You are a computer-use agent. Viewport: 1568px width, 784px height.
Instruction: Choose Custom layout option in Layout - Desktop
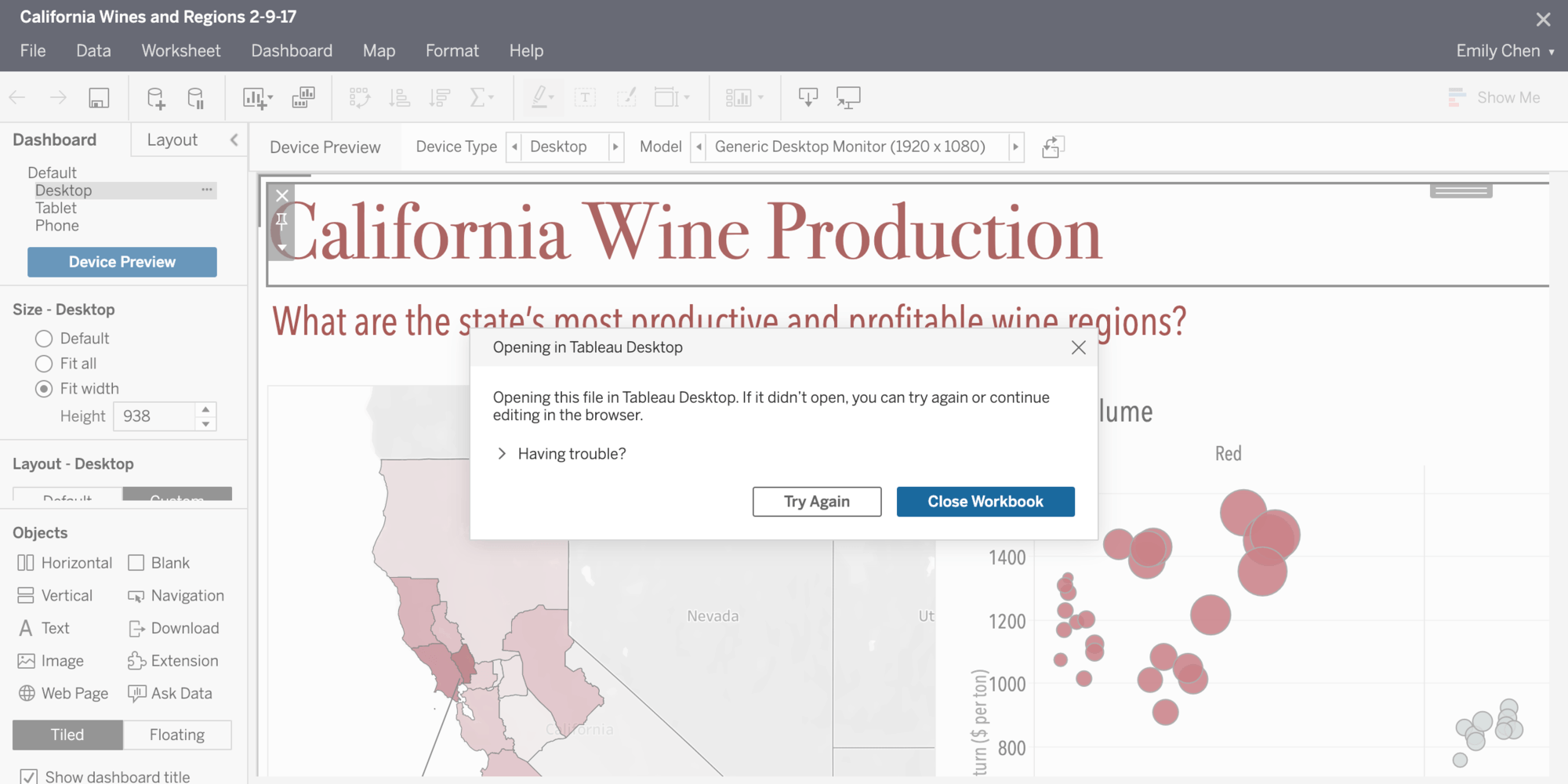pyautogui.click(x=177, y=495)
